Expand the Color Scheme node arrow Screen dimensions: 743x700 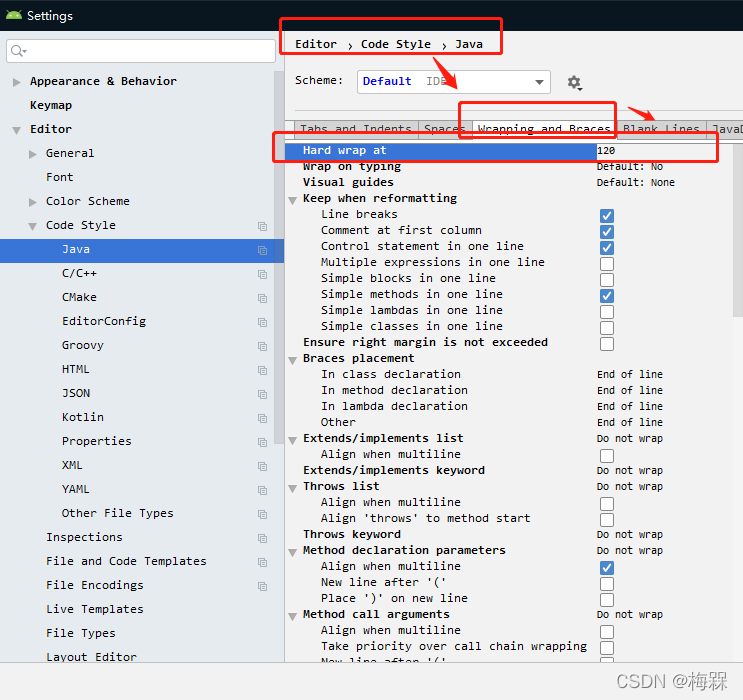pos(32,202)
